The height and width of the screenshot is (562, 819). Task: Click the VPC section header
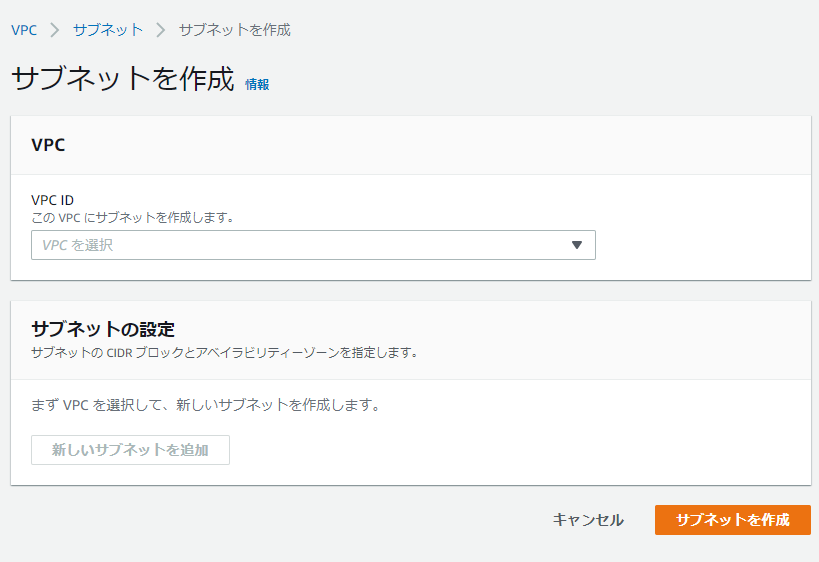pyautogui.click(x=48, y=145)
